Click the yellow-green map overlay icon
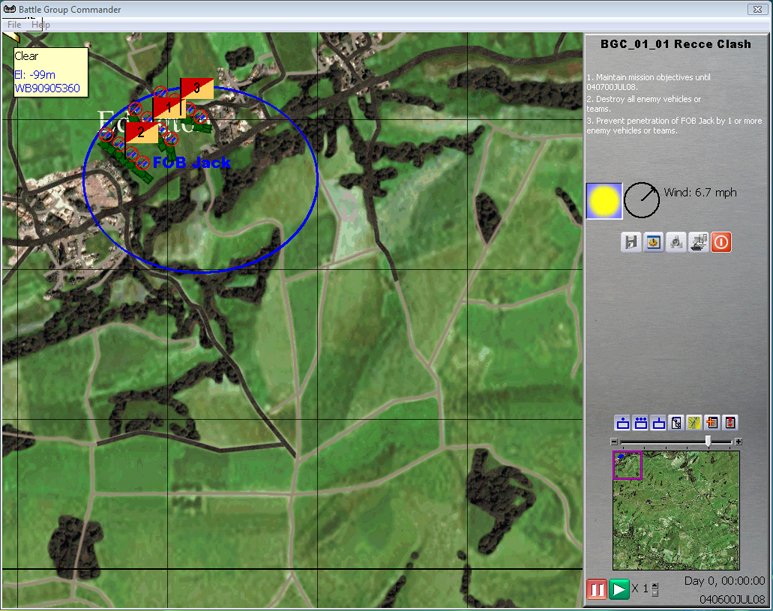 [694, 423]
